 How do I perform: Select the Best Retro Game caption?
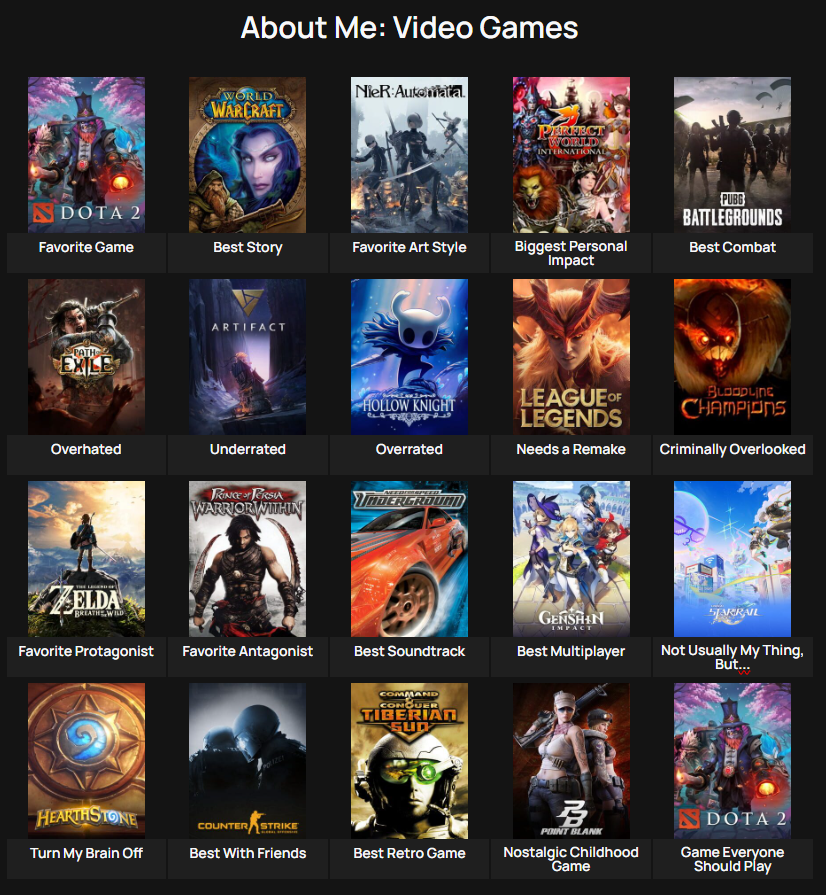click(409, 853)
